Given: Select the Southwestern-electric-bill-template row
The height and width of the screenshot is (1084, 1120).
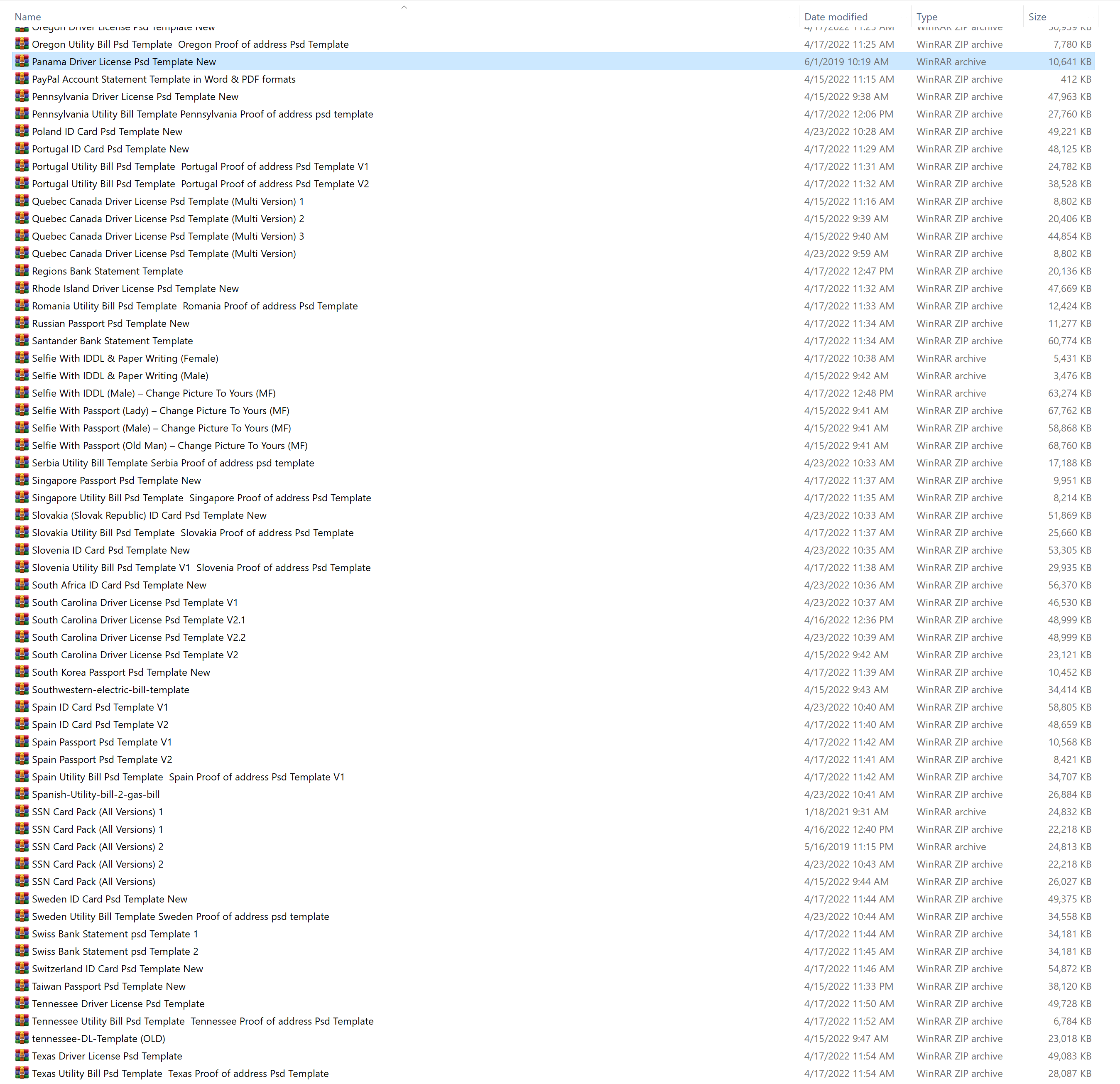Looking at the screenshot, I should pyautogui.click(x=110, y=689).
